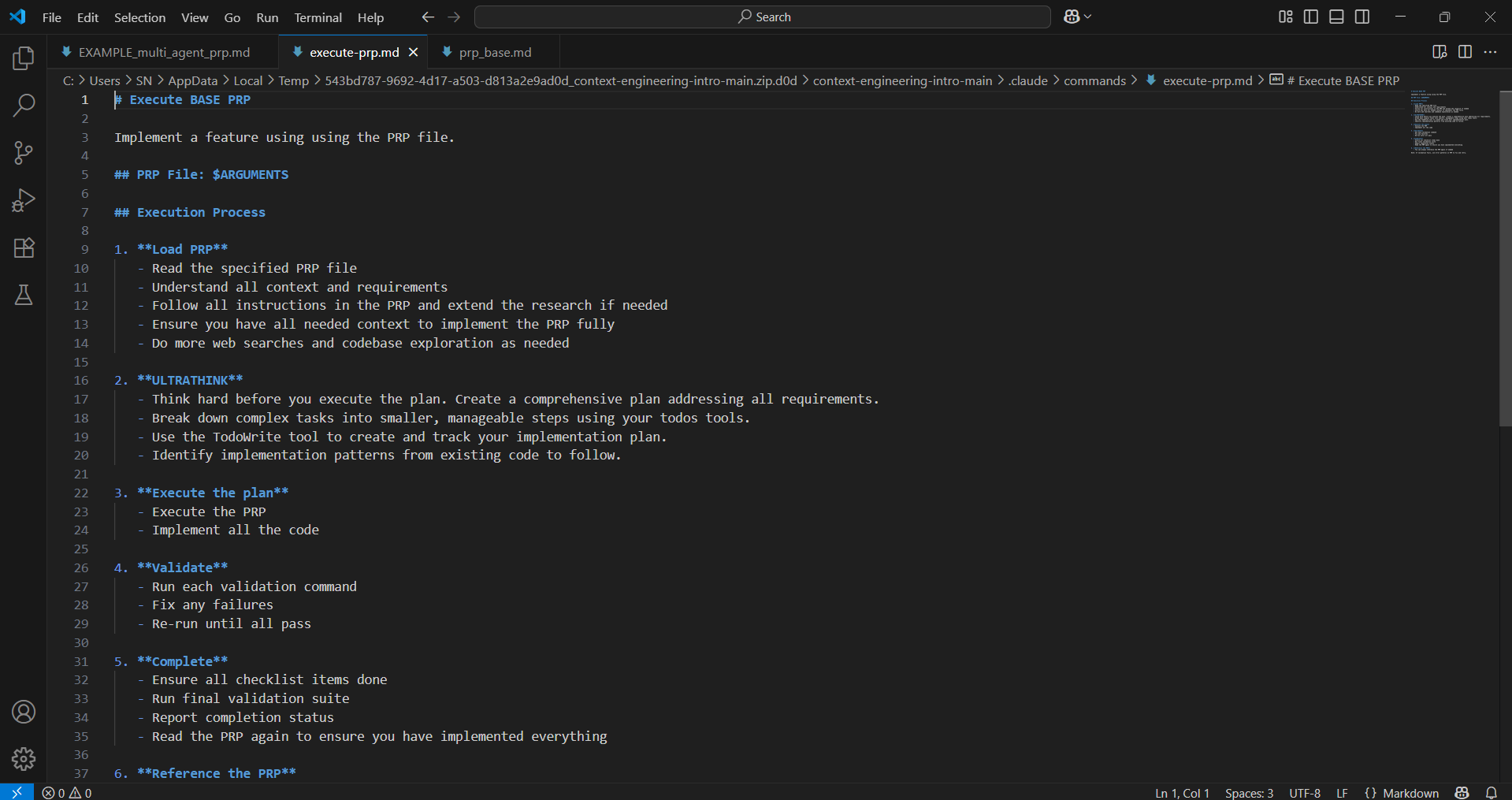Click the '## Execution Process' heading line
The height and width of the screenshot is (800, 1512).
(190, 212)
